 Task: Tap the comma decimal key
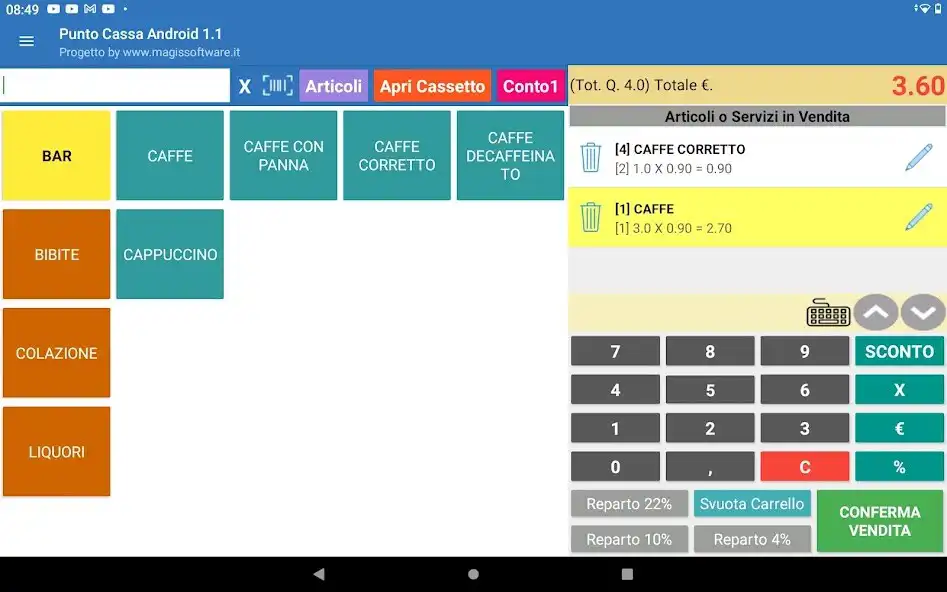click(710, 466)
